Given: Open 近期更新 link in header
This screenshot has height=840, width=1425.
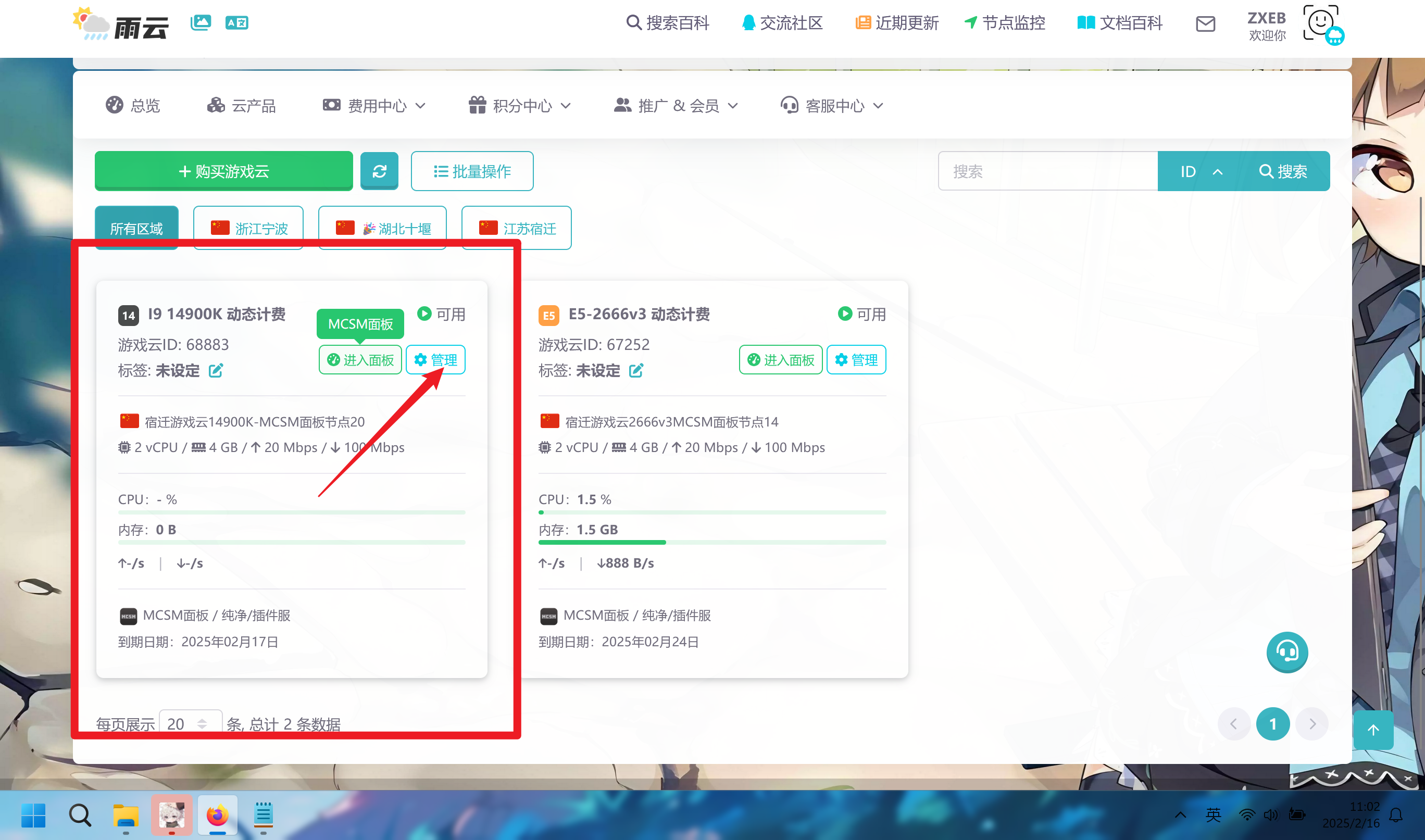Looking at the screenshot, I should pyautogui.click(x=897, y=22).
